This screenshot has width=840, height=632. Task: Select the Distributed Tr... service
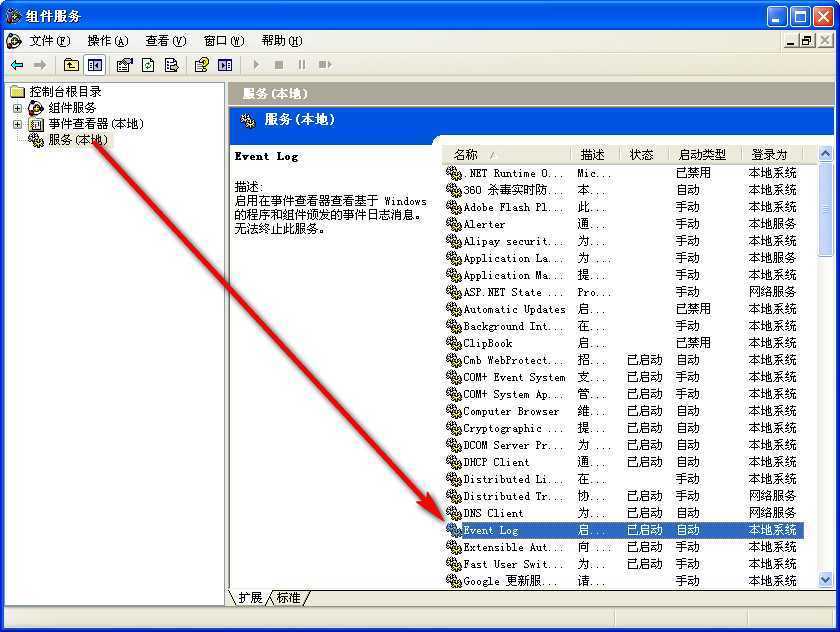tap(624, 496)
